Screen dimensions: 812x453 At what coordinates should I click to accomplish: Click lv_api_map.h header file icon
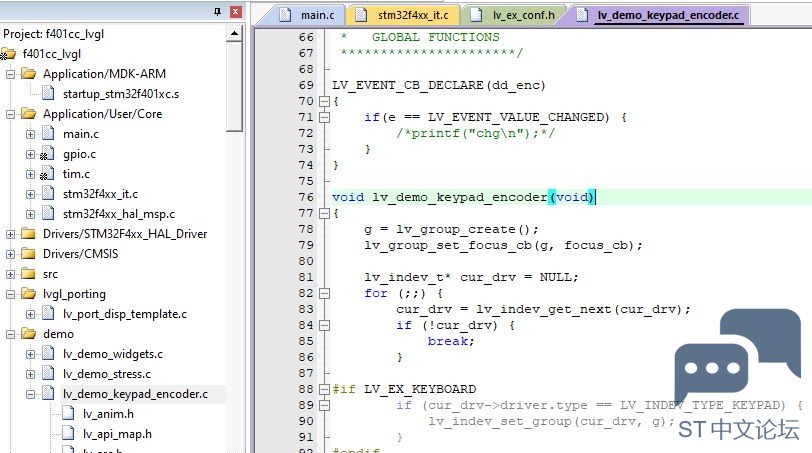68,433
